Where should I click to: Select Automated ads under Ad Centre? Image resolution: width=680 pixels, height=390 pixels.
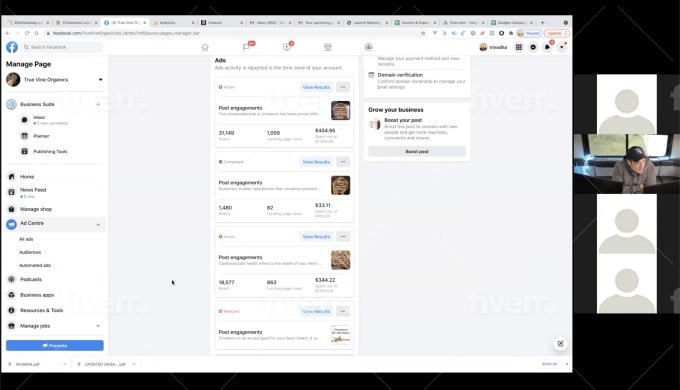35,265
